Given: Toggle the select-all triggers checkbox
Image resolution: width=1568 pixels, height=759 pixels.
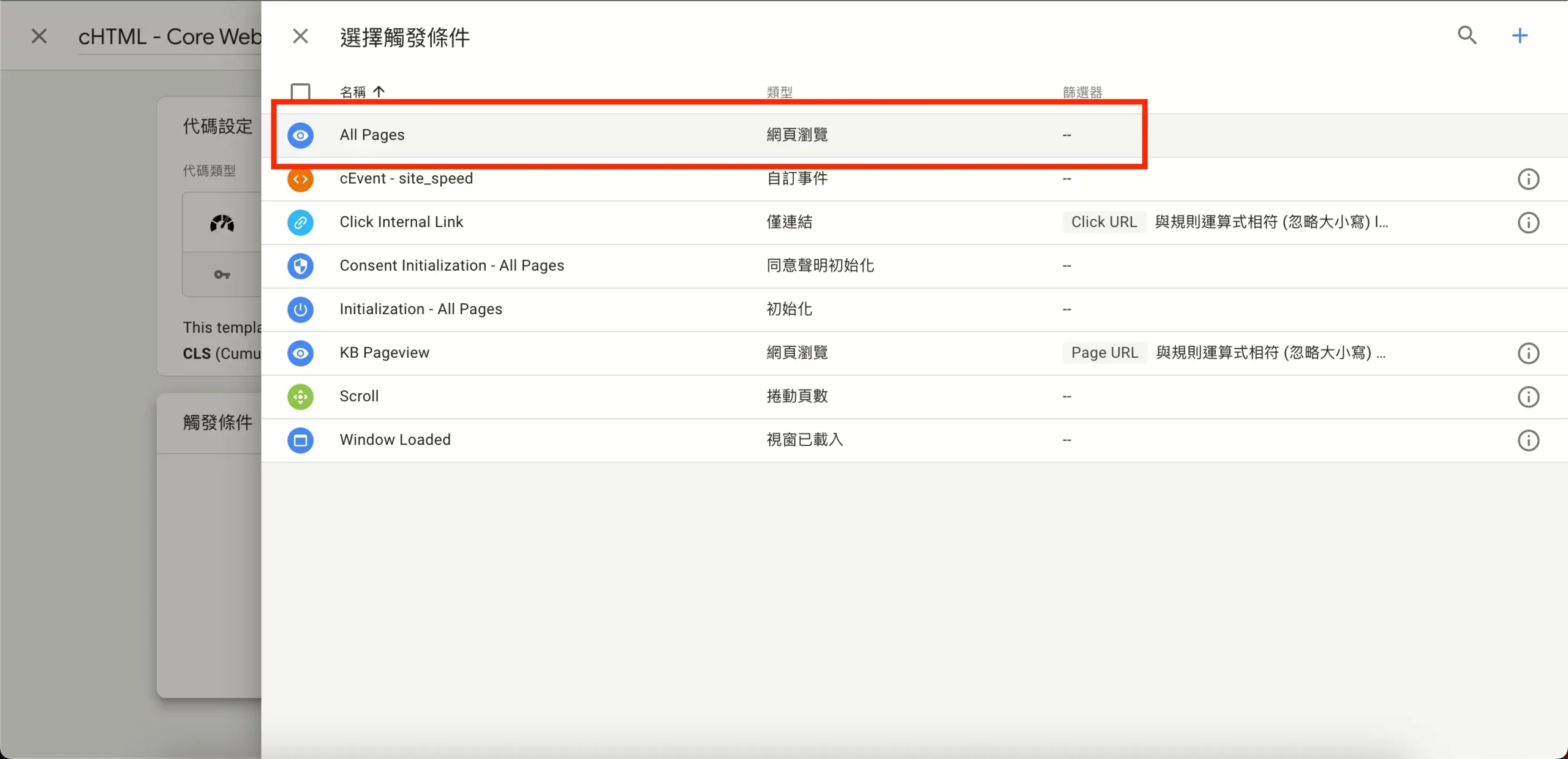Looking at the screenshot, I should (301, 91).
